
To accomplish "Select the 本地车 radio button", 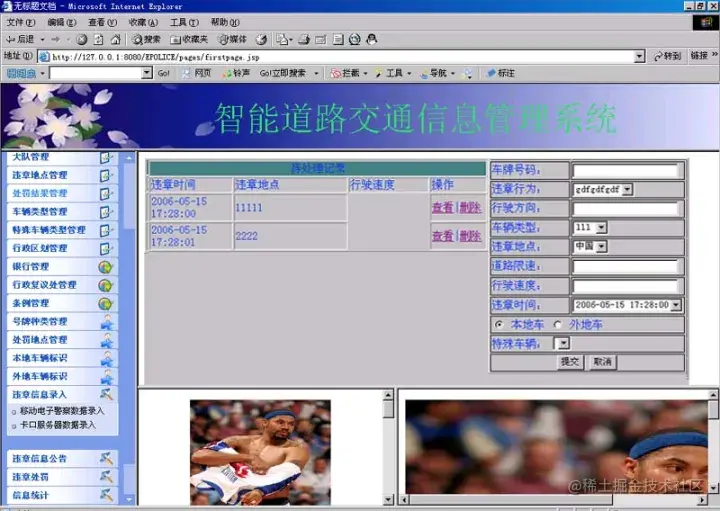I will click(x=499, y=325).
